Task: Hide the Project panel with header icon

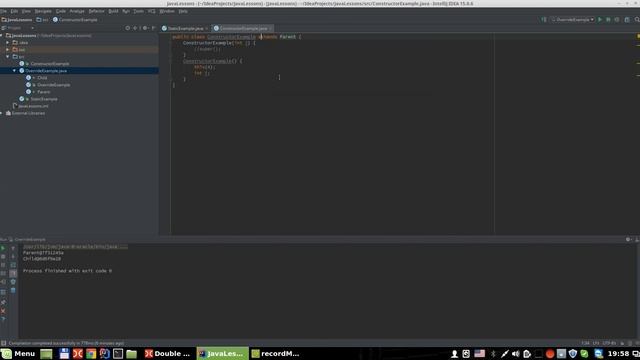Action: pos(153,28)
